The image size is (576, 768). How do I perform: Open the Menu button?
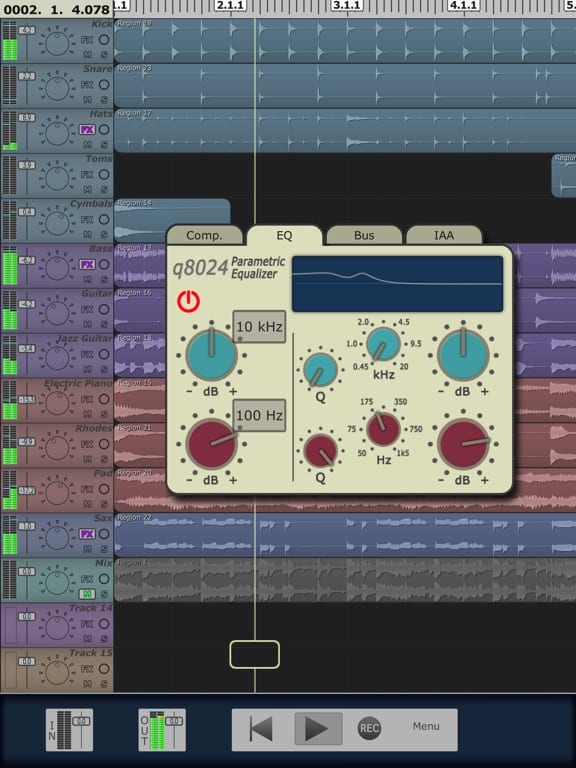point(426,726)
